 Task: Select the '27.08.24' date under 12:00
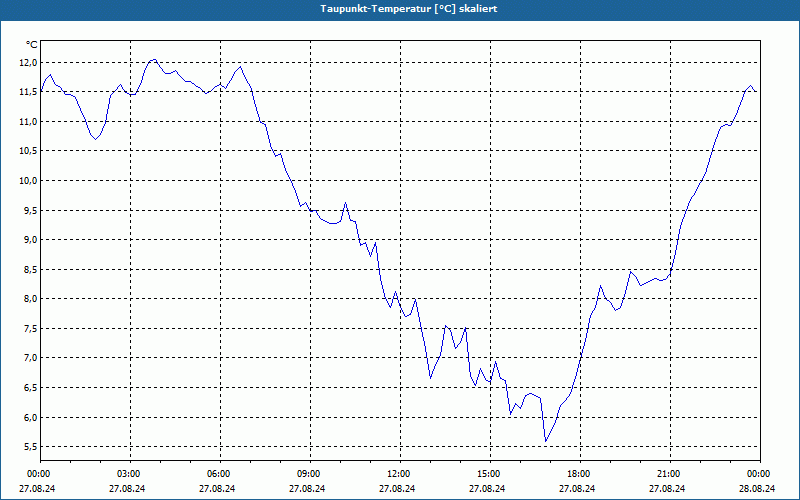pos(397,488)
